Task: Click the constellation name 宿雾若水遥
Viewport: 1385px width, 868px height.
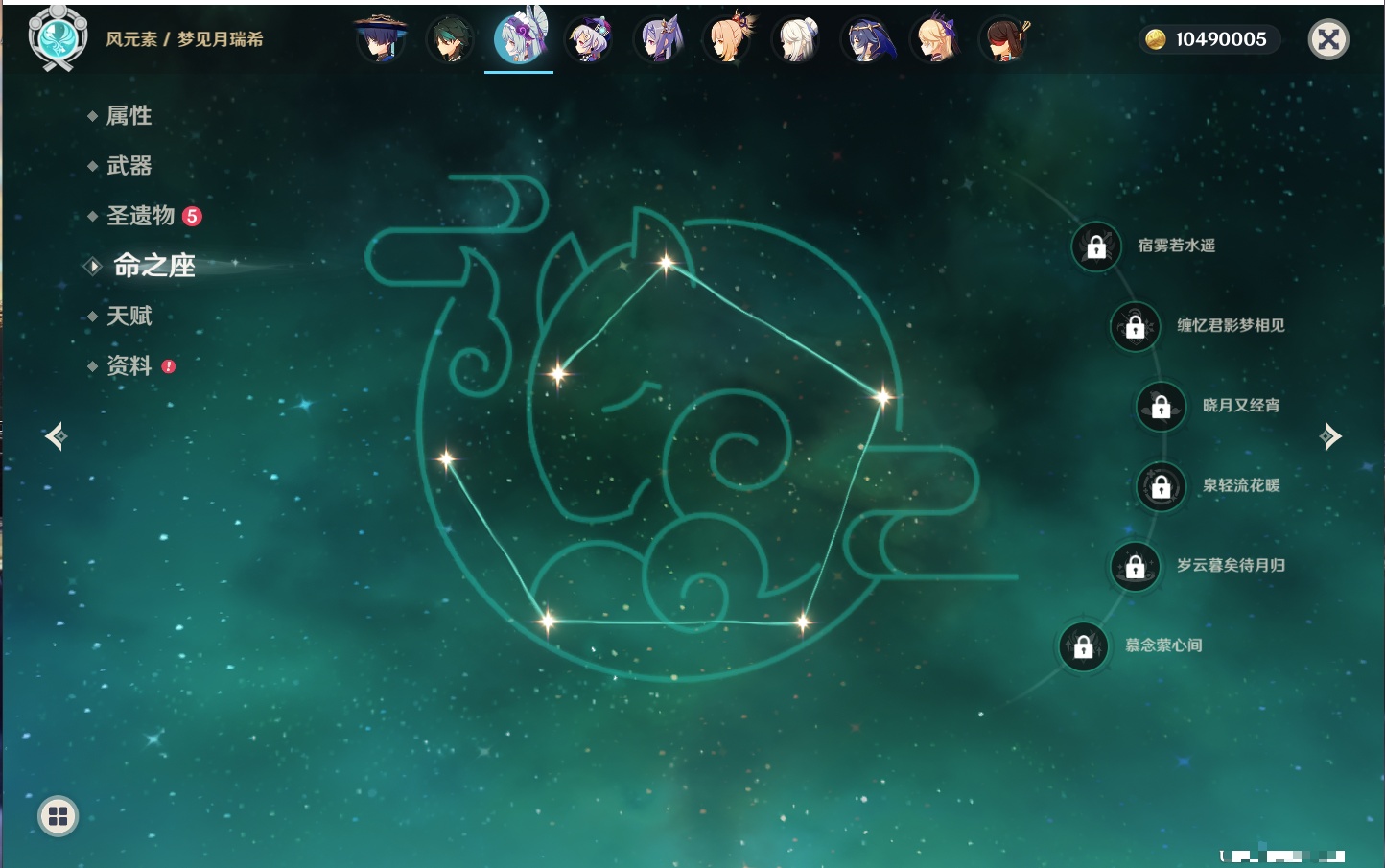Action: point(1177,246)
